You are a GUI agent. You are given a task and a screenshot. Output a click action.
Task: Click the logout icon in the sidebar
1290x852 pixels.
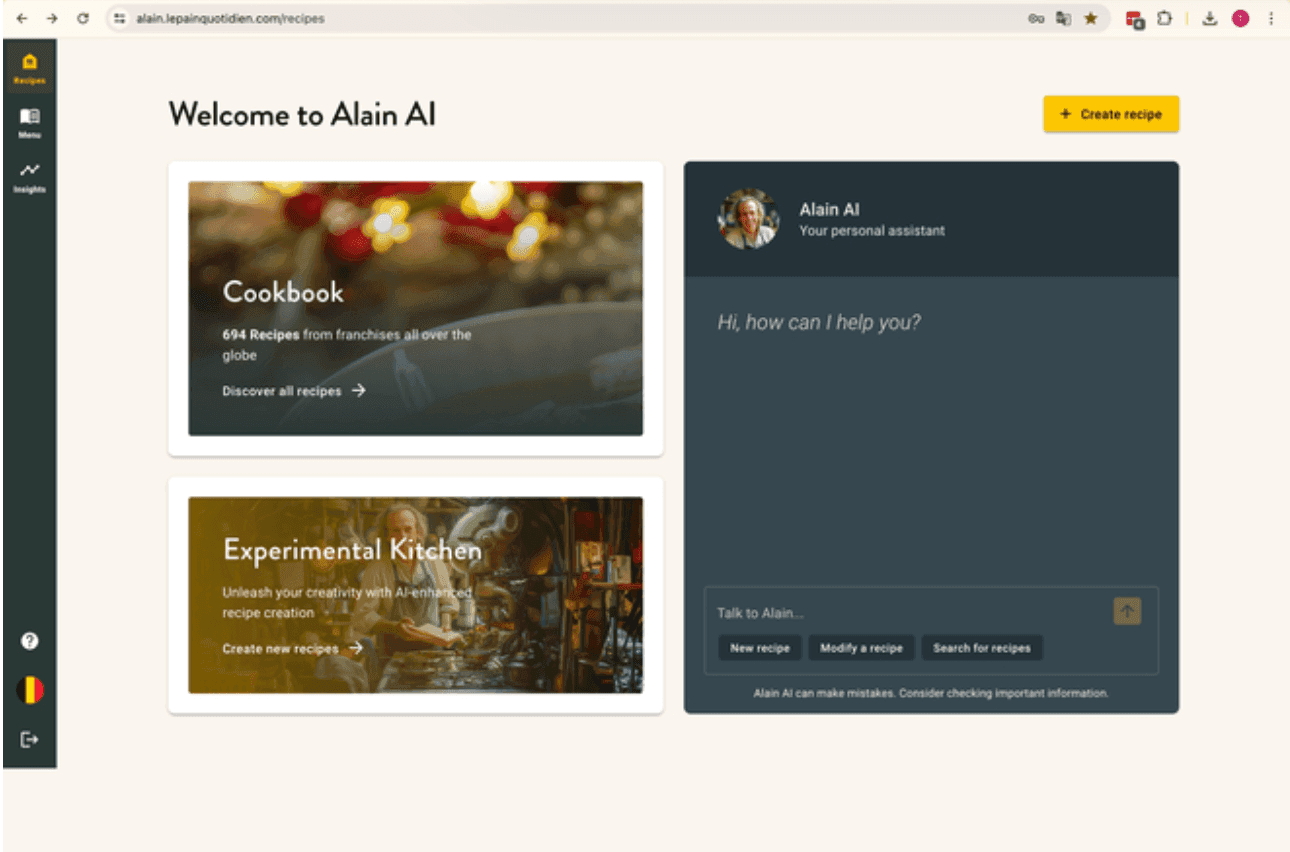coord(30,739)
